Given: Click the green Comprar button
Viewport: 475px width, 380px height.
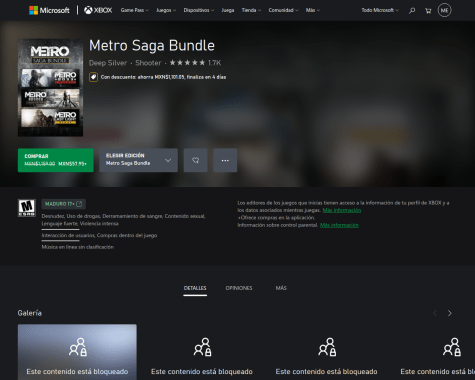Looking at the screenshot, I should point(56,160).
